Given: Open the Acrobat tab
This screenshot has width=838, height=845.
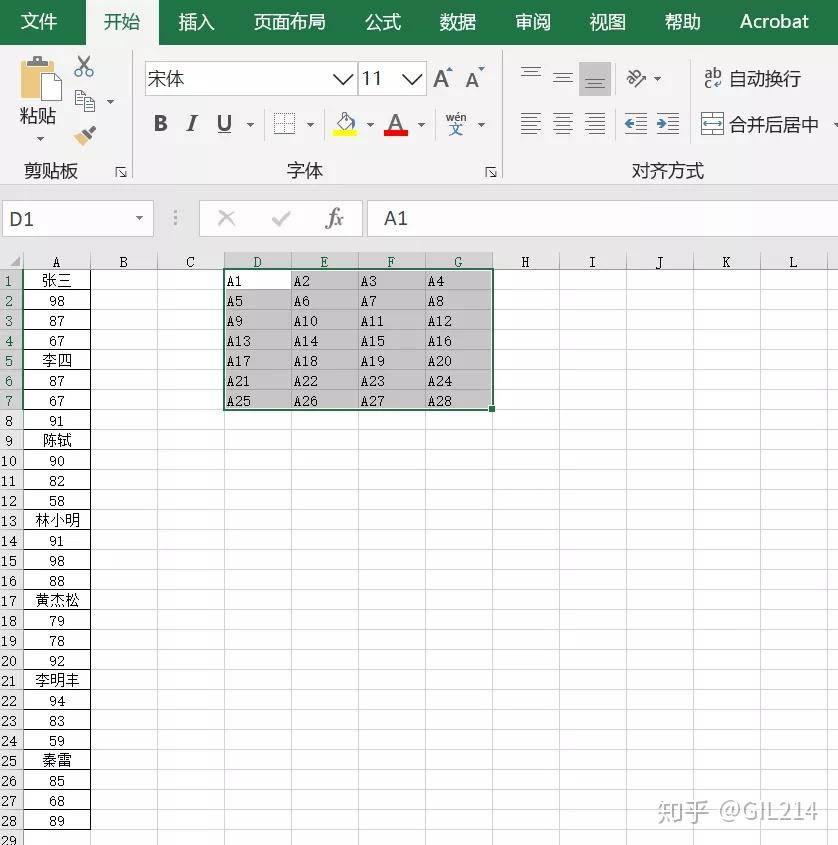Looking at the screenshot, I should (x=774, y=22).
